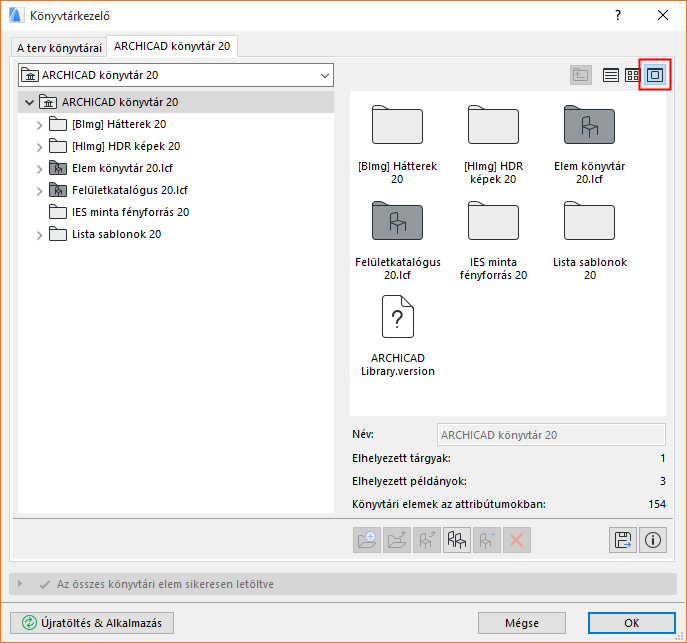Open the info circle button
Image resolution: width=687 pixels, height=643 pixels.
(653, 540)
